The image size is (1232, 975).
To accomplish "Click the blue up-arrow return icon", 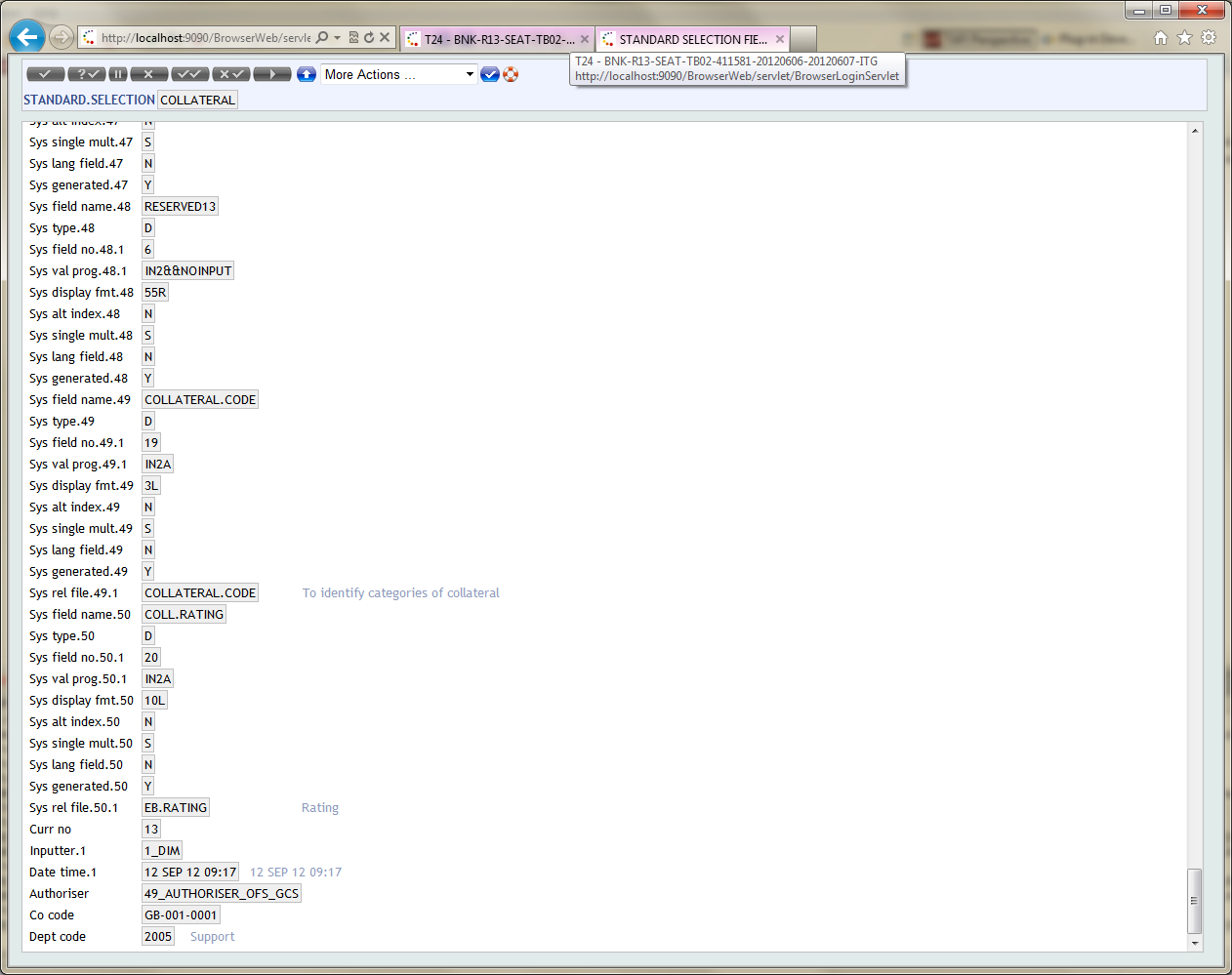I will pyautogui.click(x=306, y=74).
